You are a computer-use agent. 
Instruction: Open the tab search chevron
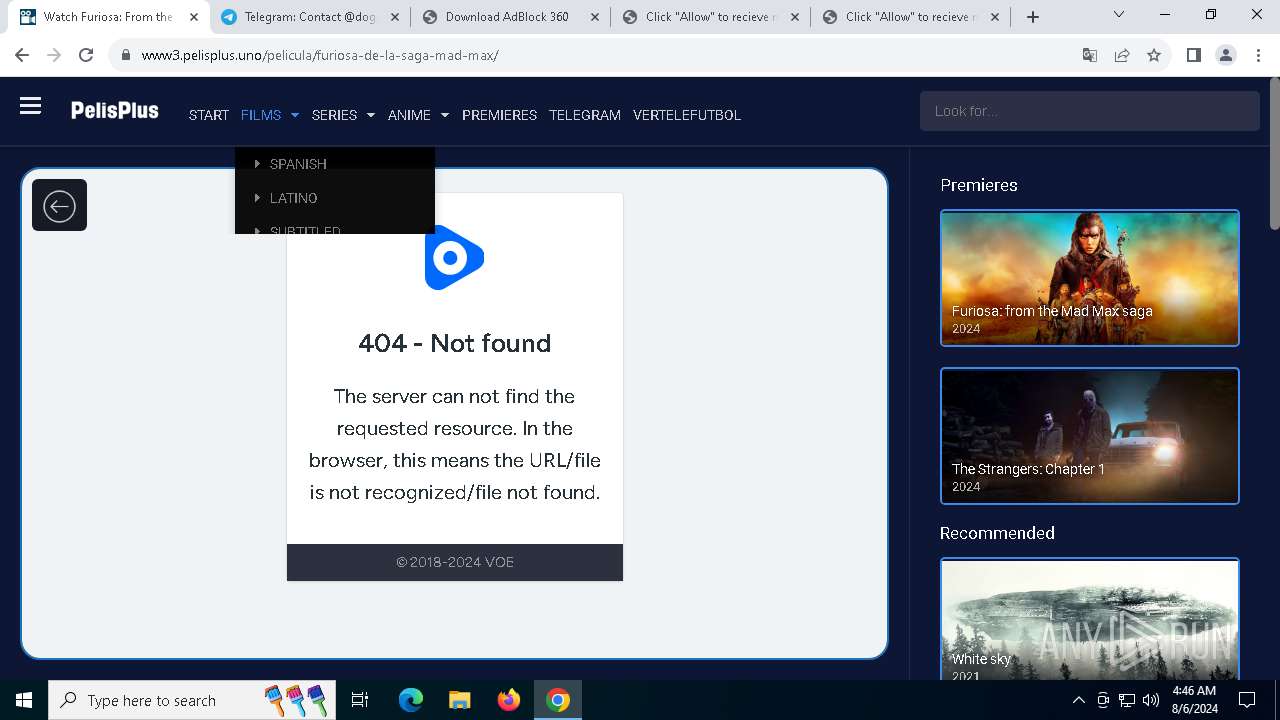[x=1119, y=15]
